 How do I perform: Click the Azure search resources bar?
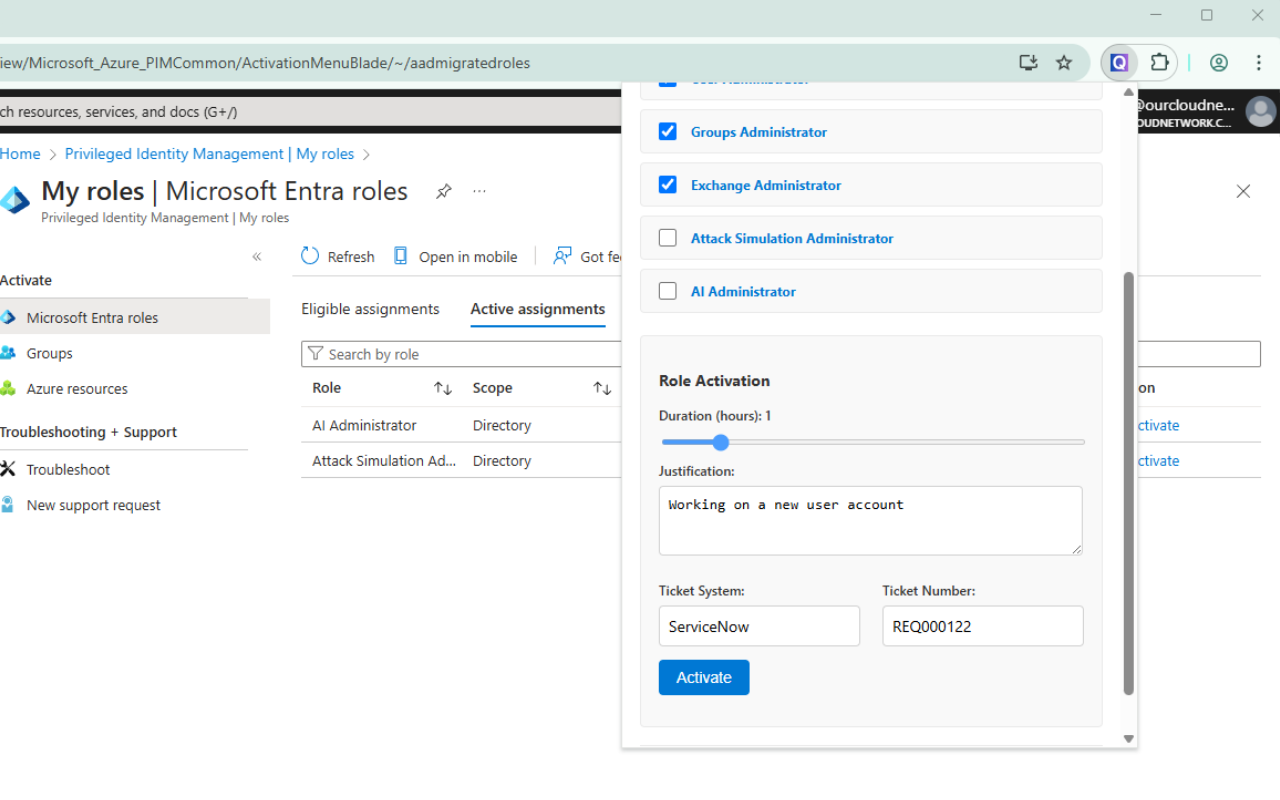point(310,111)
